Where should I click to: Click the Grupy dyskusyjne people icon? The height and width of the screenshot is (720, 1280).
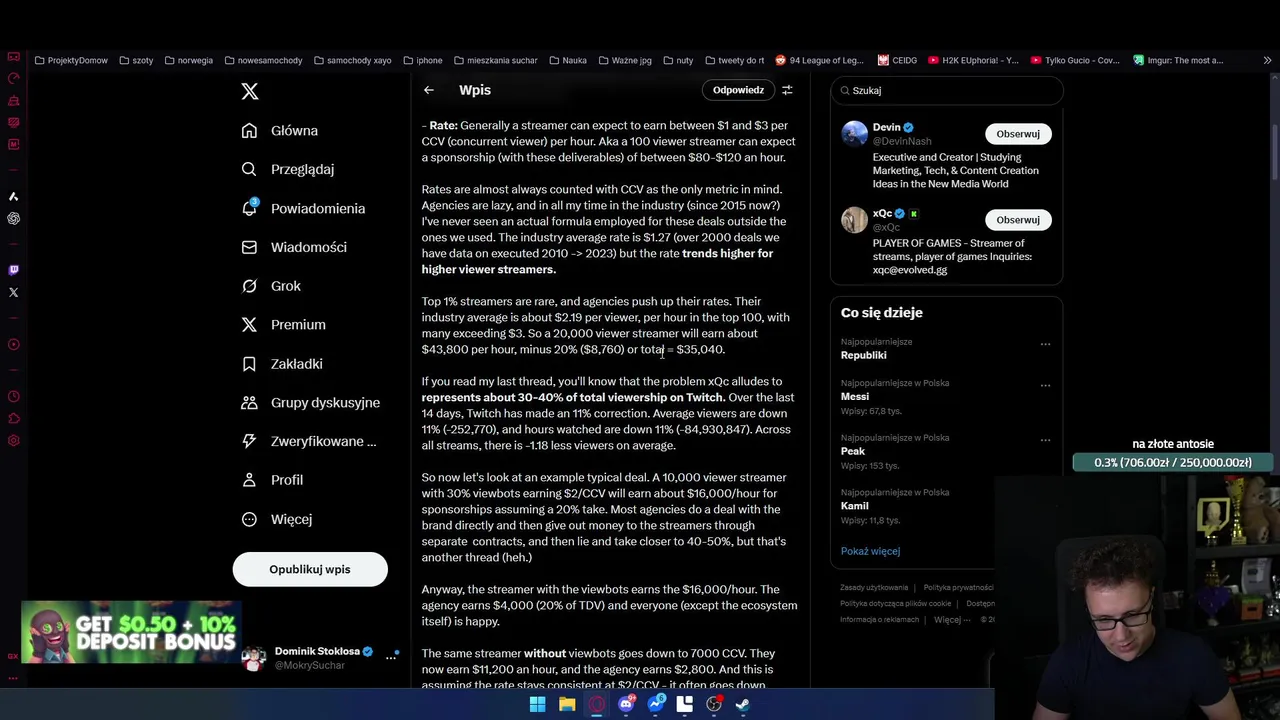tap(249, 402)
